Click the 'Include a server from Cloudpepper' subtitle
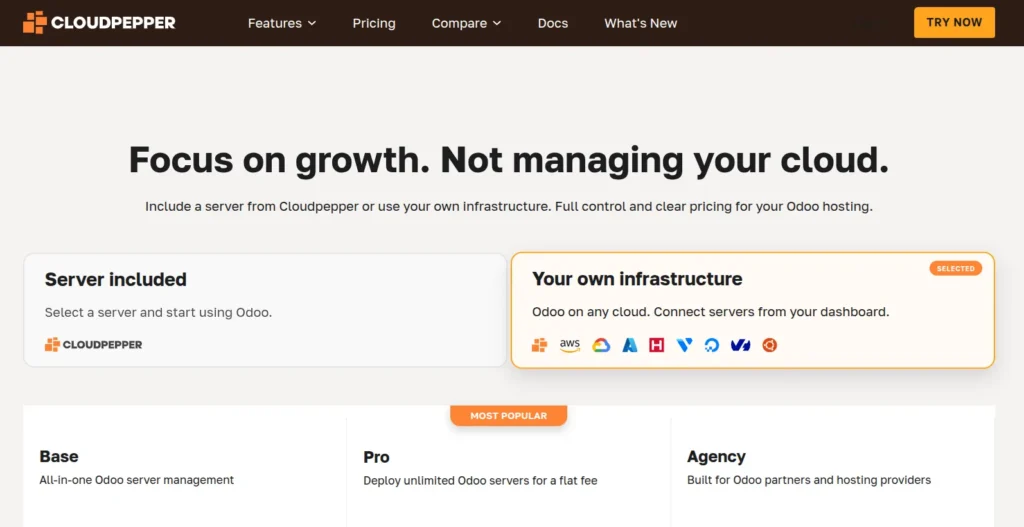The width and height of the screenshot is (1024, 527). (x=509, y=206)
